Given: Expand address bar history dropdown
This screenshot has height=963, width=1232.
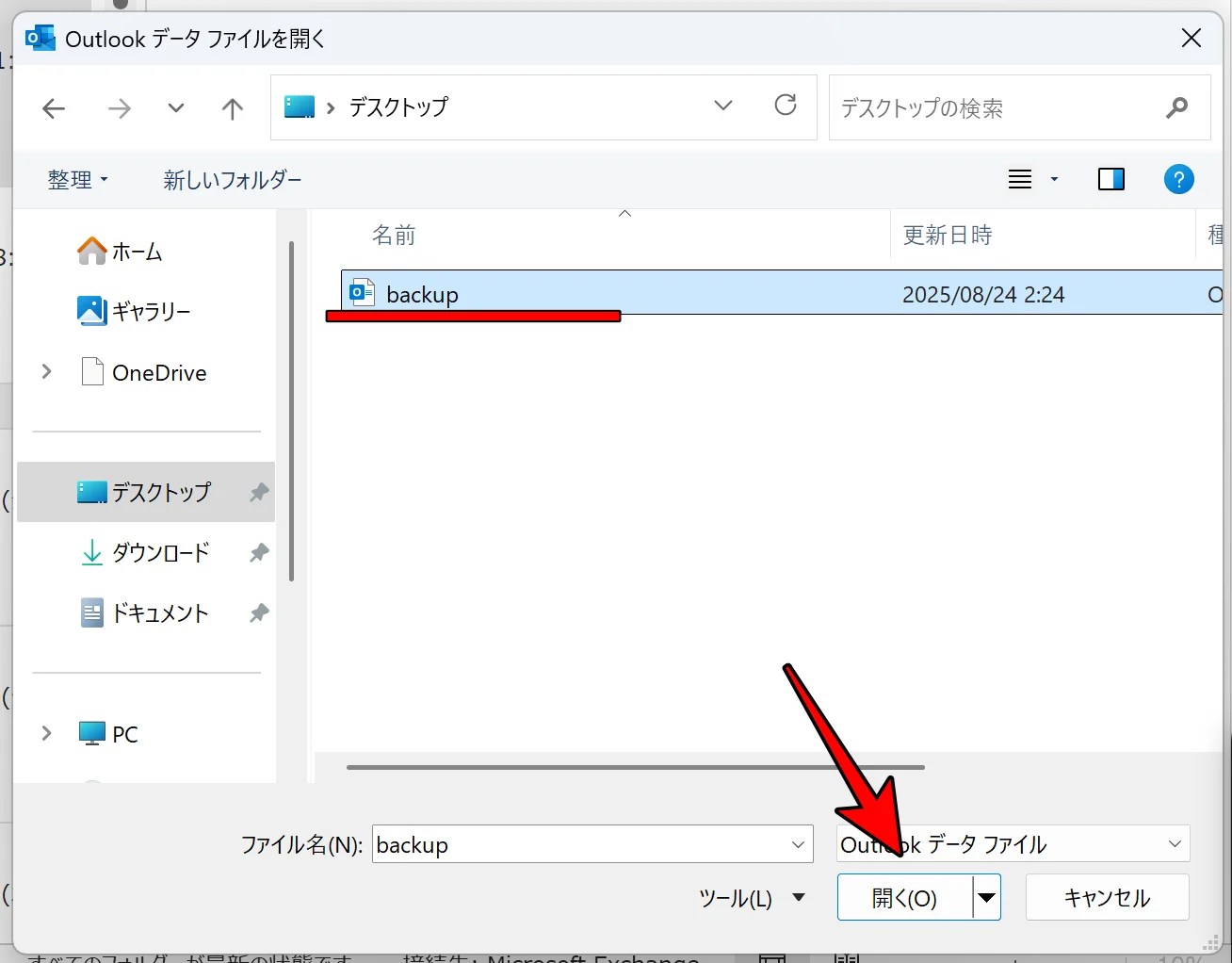Looking at the screenshot, I should point(722,106).
